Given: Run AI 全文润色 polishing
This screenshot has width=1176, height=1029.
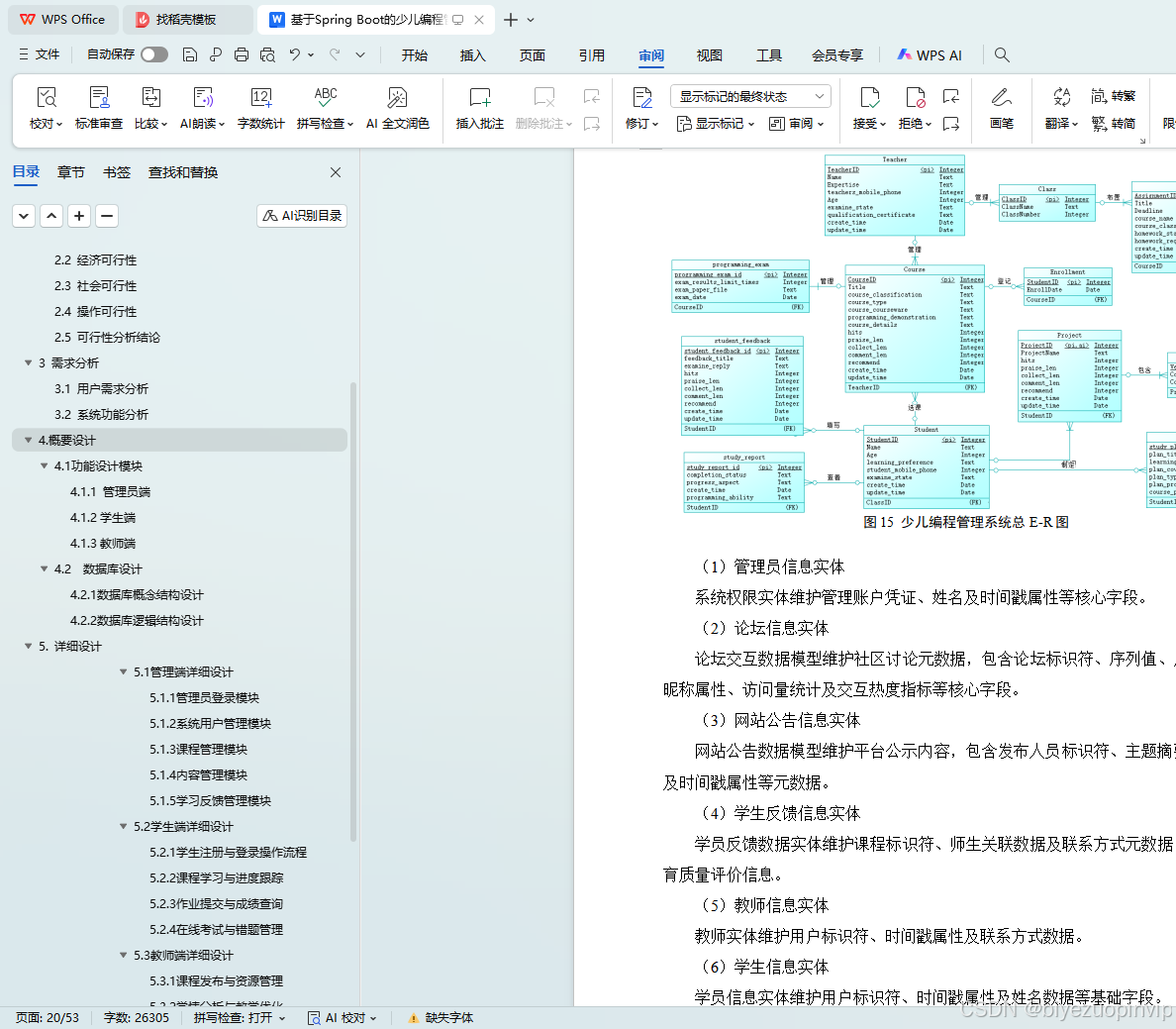Looking at the screenshot, I should (397, 104).
